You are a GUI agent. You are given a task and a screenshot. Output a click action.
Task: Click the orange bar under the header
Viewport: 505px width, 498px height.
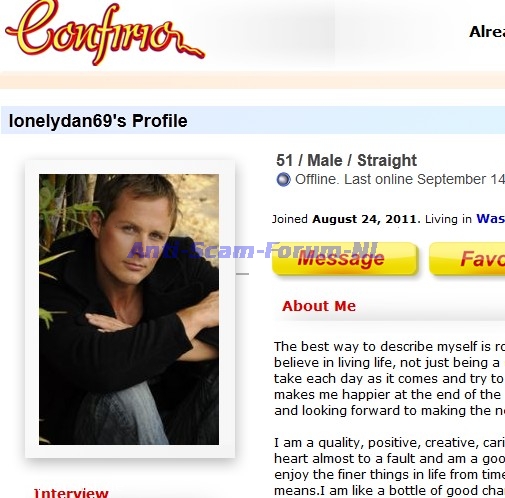[252, 80]
